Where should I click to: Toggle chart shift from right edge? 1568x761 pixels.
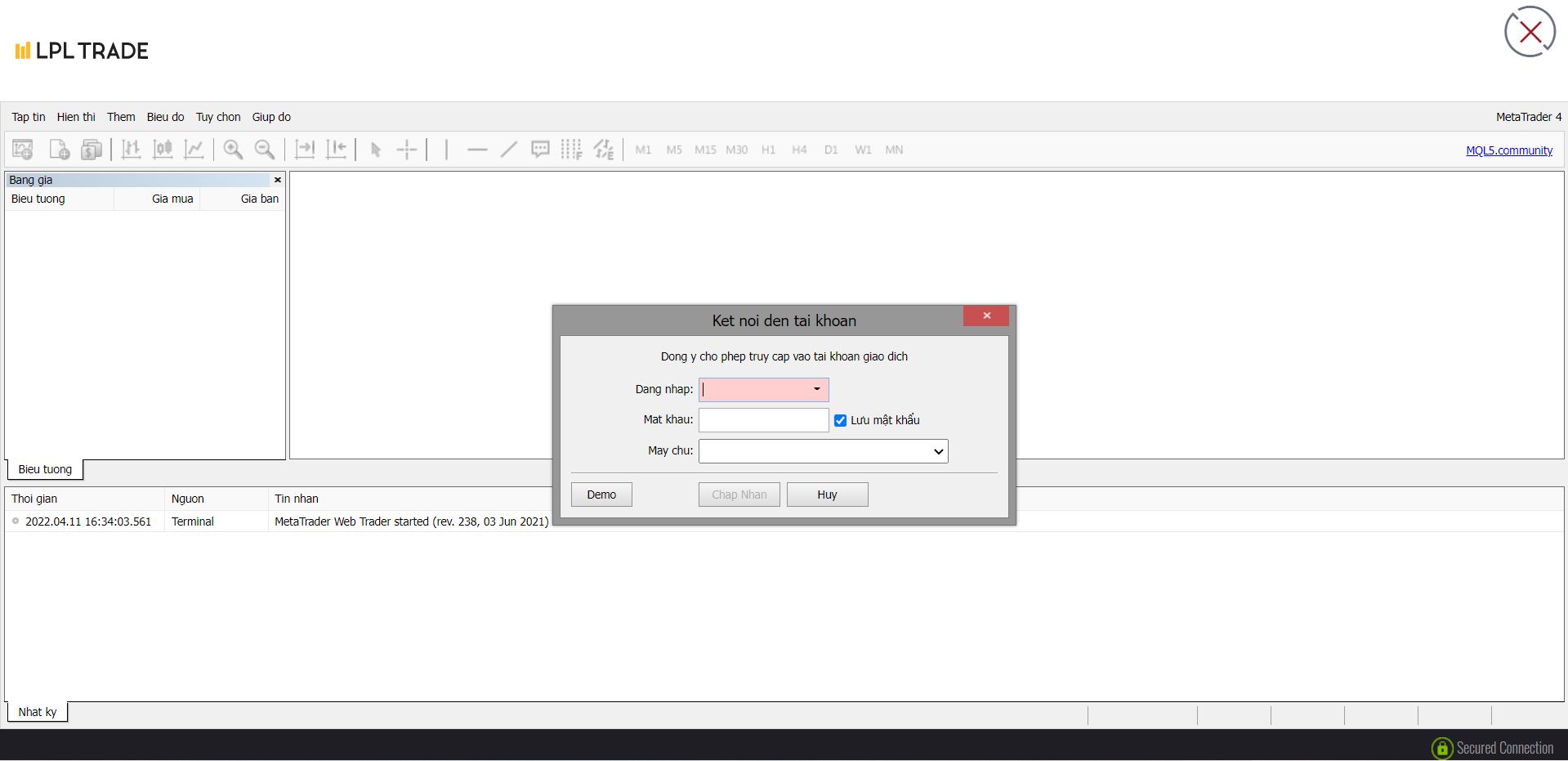point(336,150)
